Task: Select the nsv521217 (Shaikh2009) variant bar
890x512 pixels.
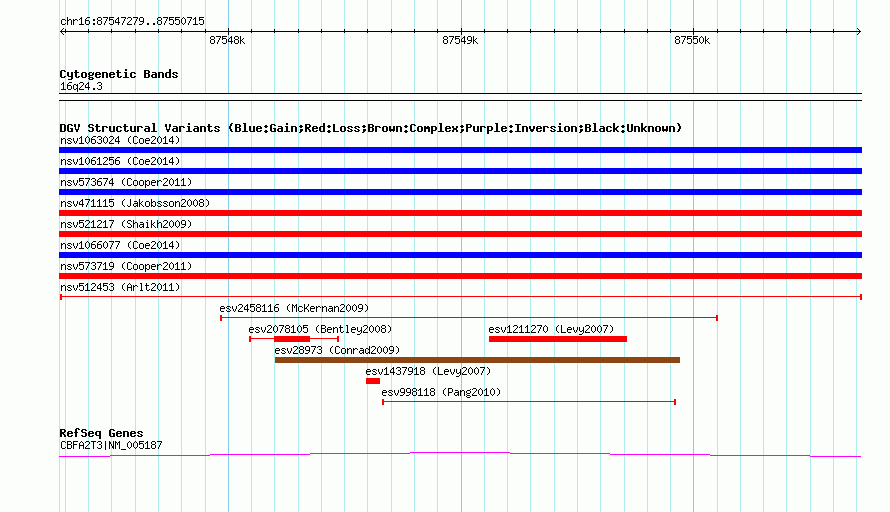Action: (460, 234)
